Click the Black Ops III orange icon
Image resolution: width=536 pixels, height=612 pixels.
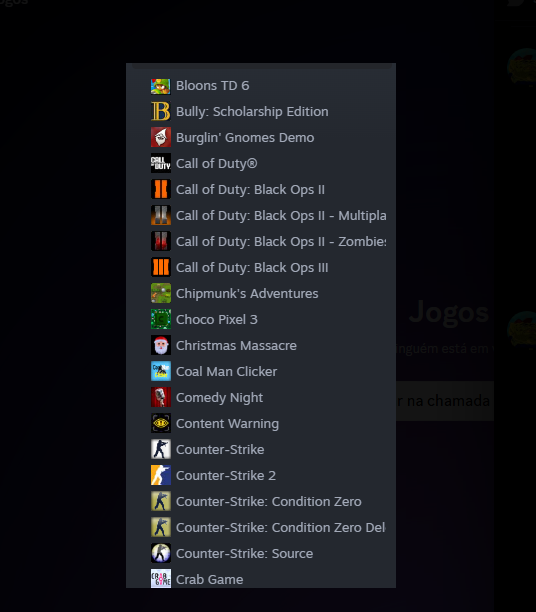[x=161, y=267]
